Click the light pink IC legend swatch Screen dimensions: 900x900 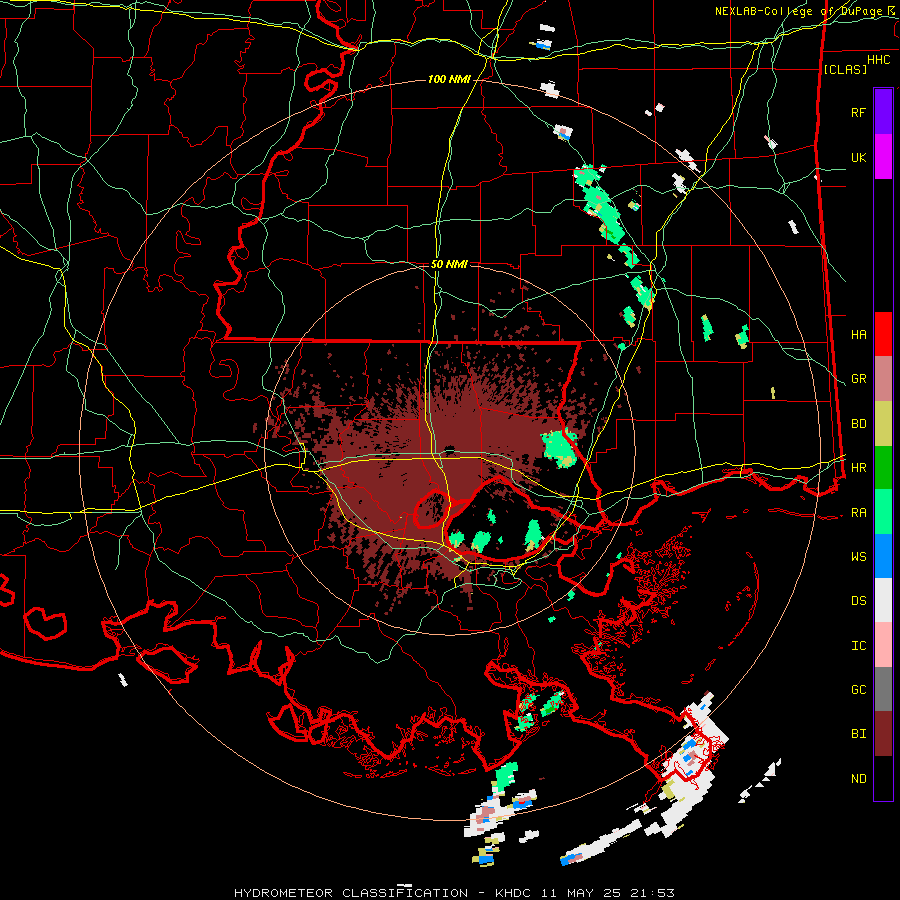point(883,645)
